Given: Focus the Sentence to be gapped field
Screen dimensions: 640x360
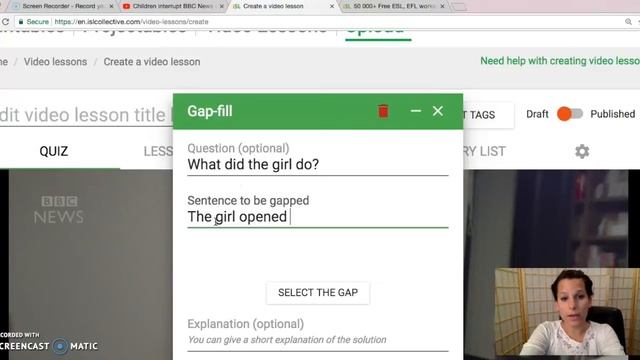Looking at the screenshot, I should pyautogui.click(x=318, y=217).
